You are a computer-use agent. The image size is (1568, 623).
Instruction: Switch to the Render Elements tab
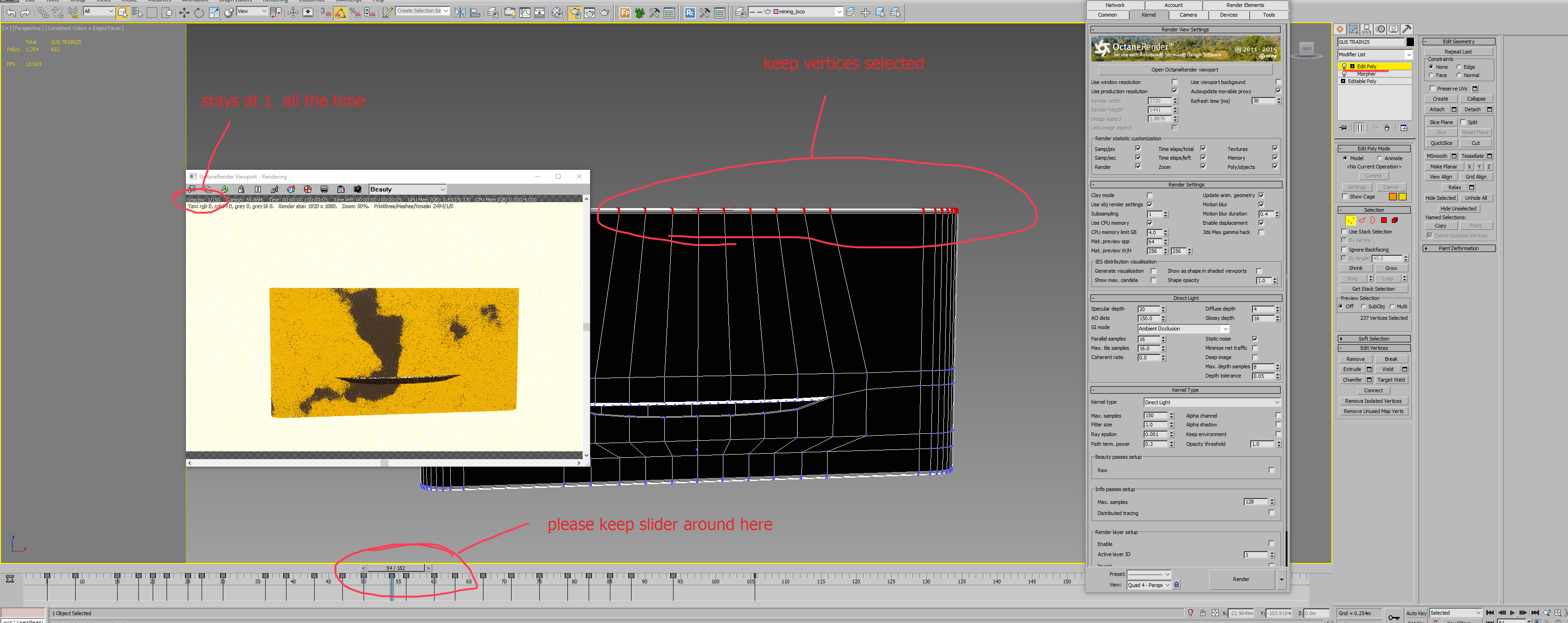[x=1245, y=5]
